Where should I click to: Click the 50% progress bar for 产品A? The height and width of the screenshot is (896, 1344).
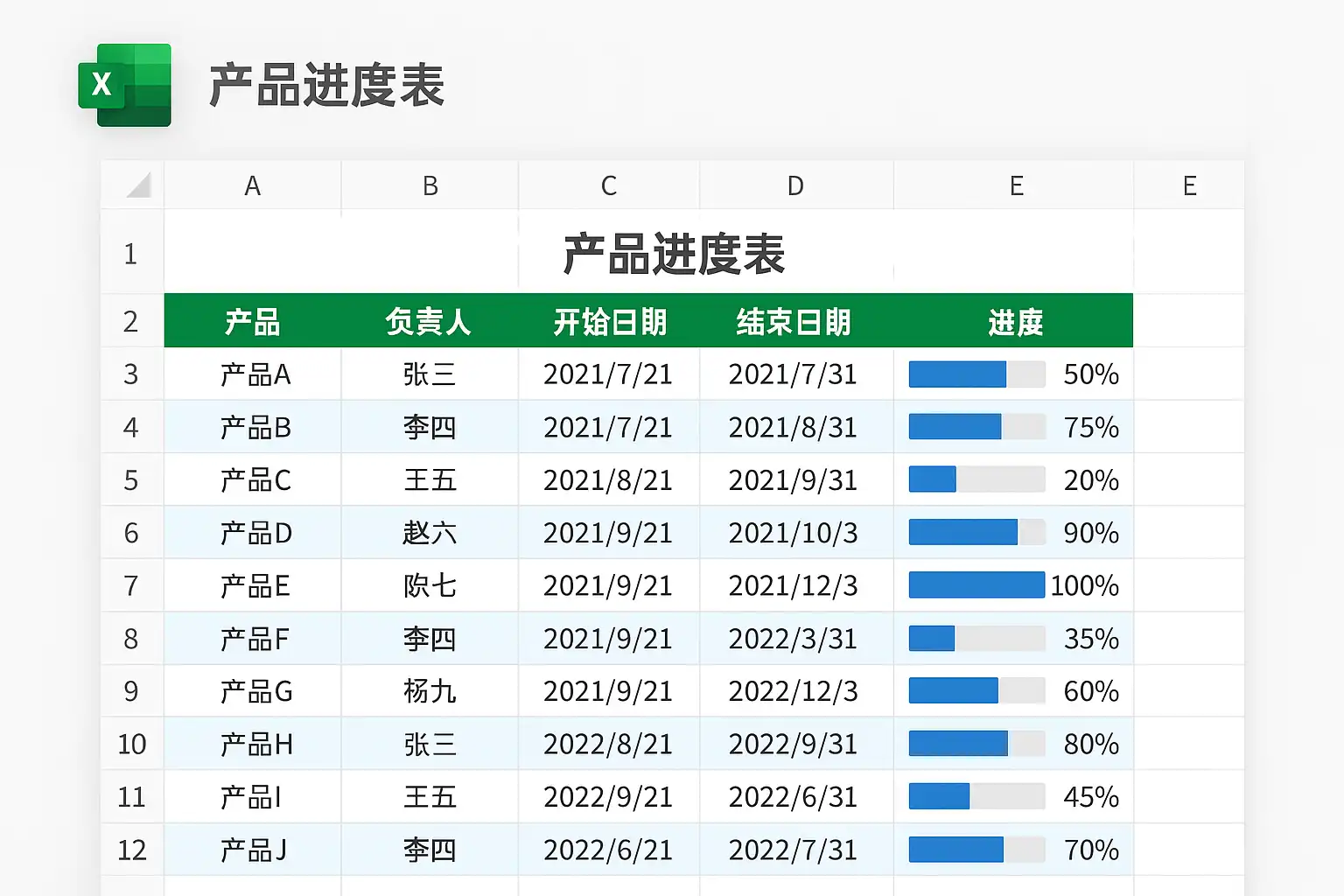[x=976, y=374]
